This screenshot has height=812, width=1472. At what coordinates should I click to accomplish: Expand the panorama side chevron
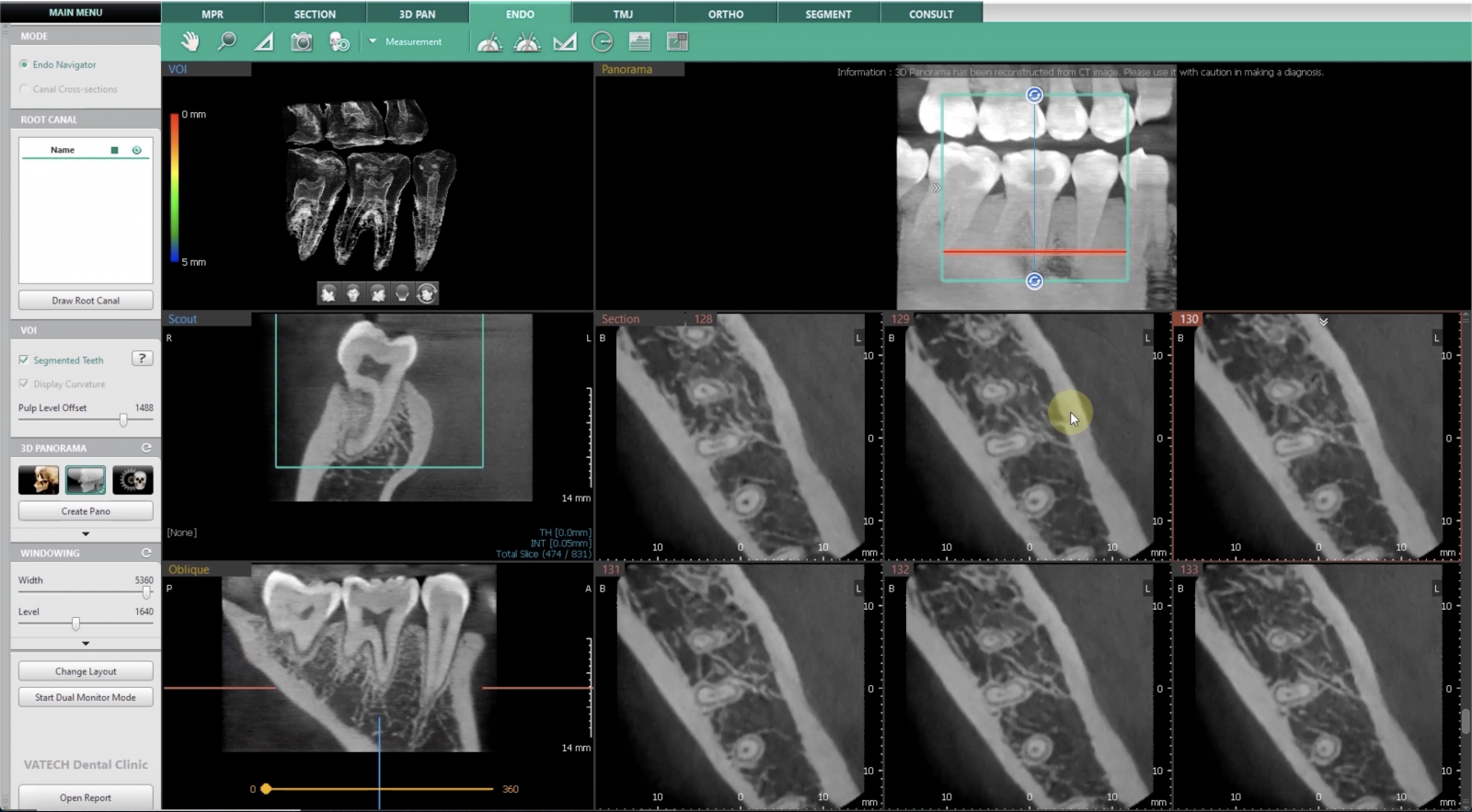(x=937, y=188)
